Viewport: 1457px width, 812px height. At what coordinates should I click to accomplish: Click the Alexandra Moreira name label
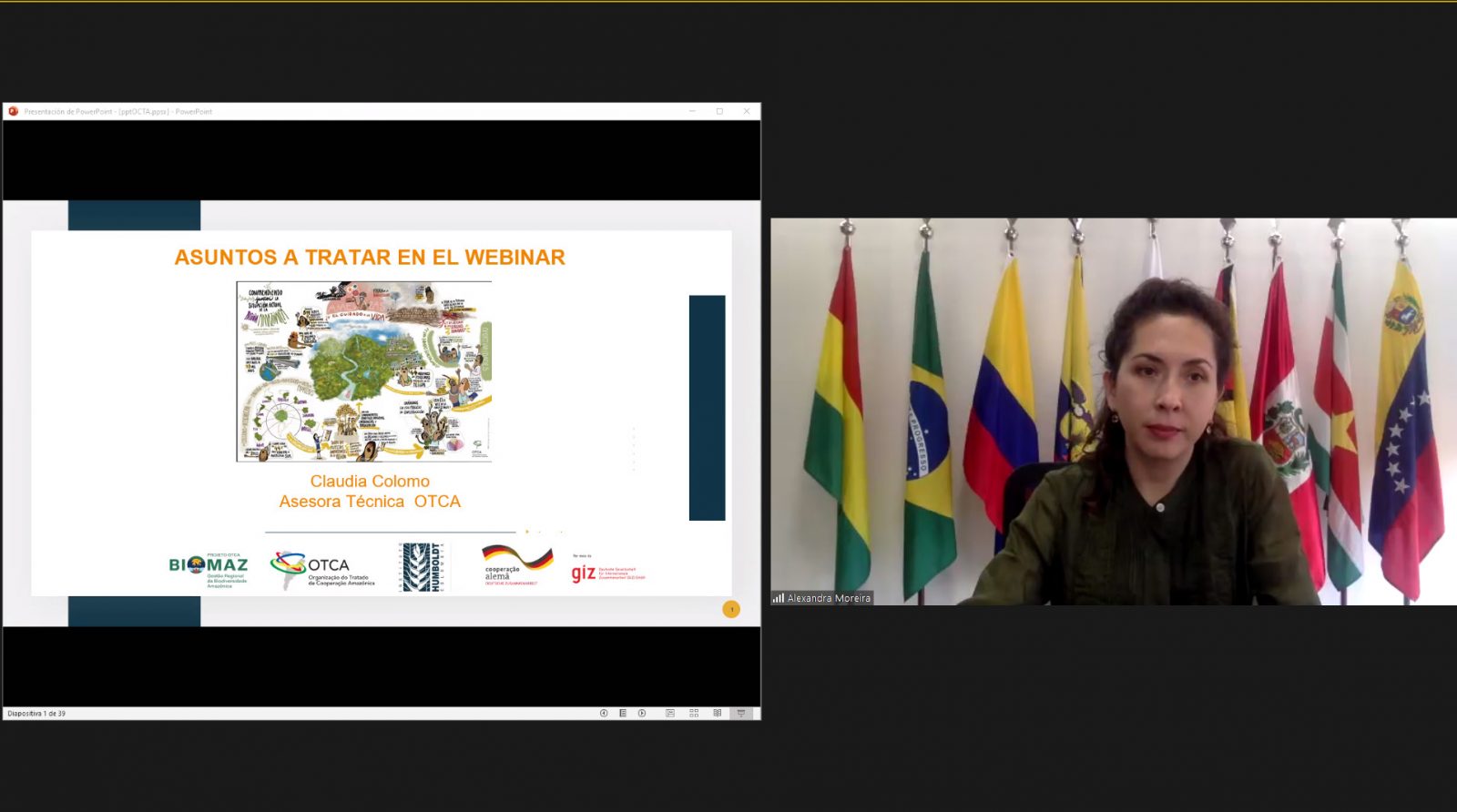coord(829,598)
